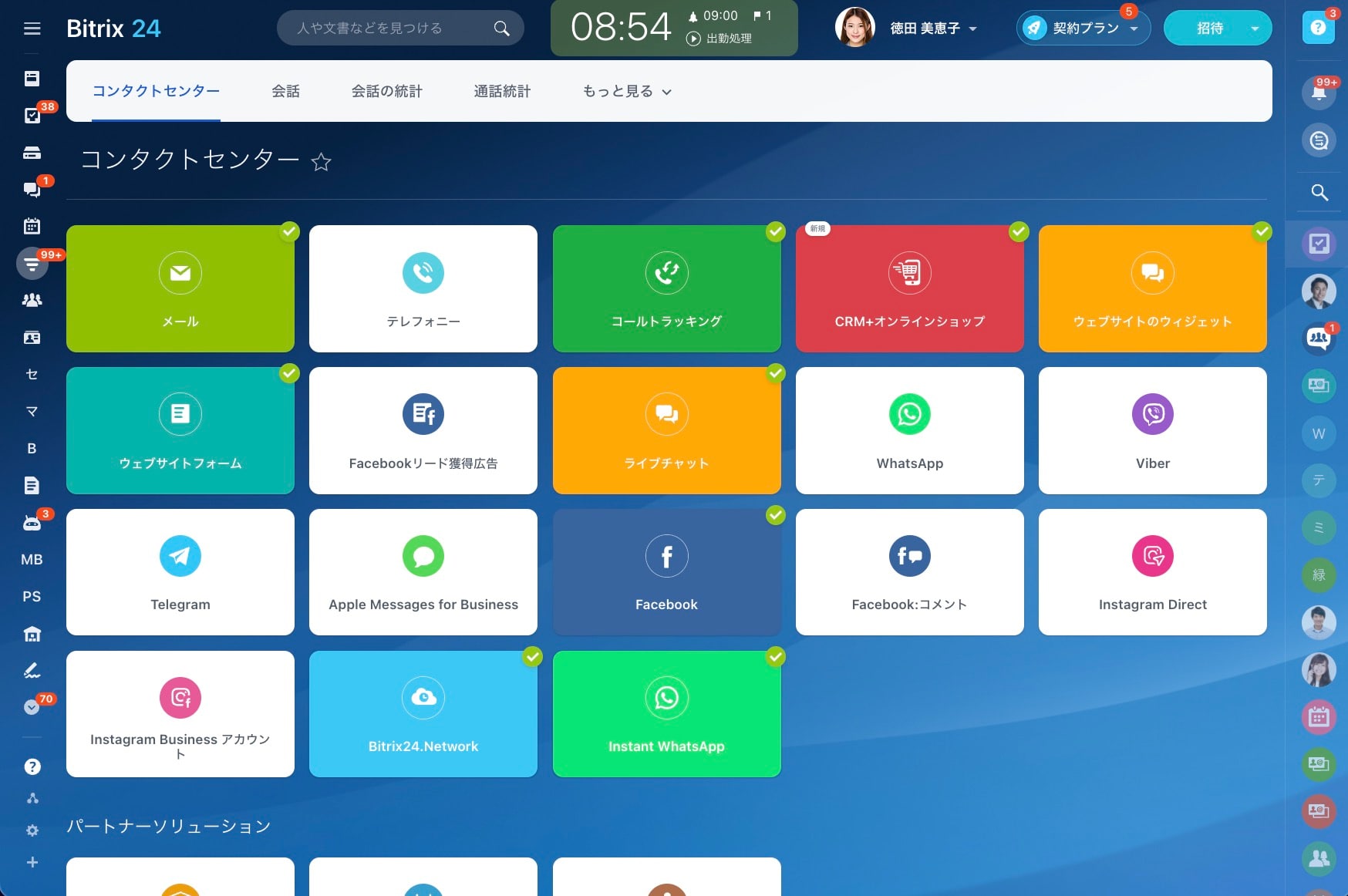Open the MB item in left sidebar
Viewport: 1348px width, 896px height.
click(x=32, y=560)
